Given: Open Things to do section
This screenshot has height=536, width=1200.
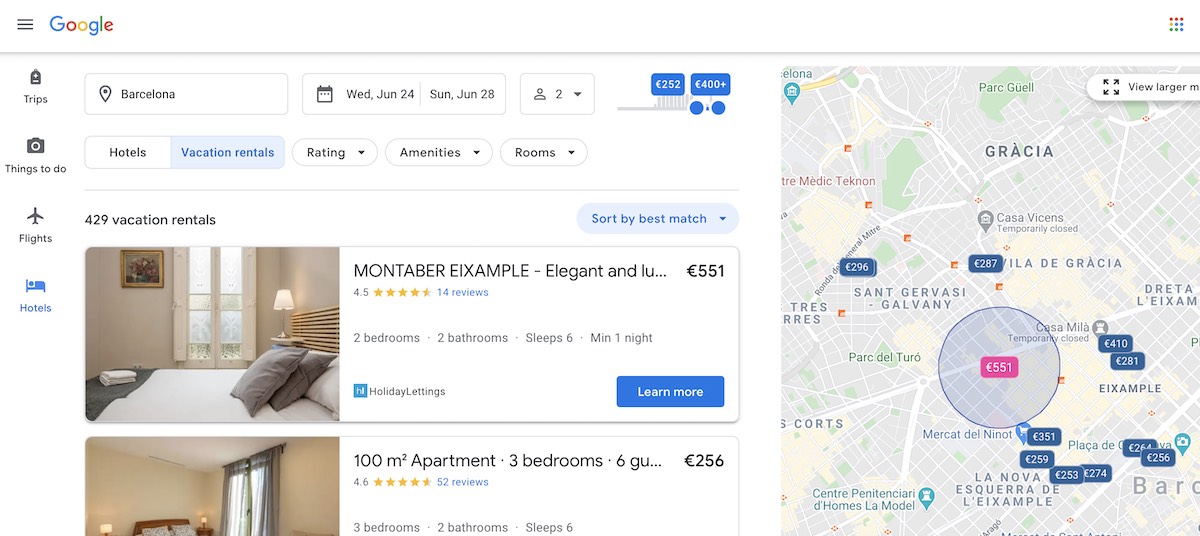Looking at the screenshot, I should (35, 156).
